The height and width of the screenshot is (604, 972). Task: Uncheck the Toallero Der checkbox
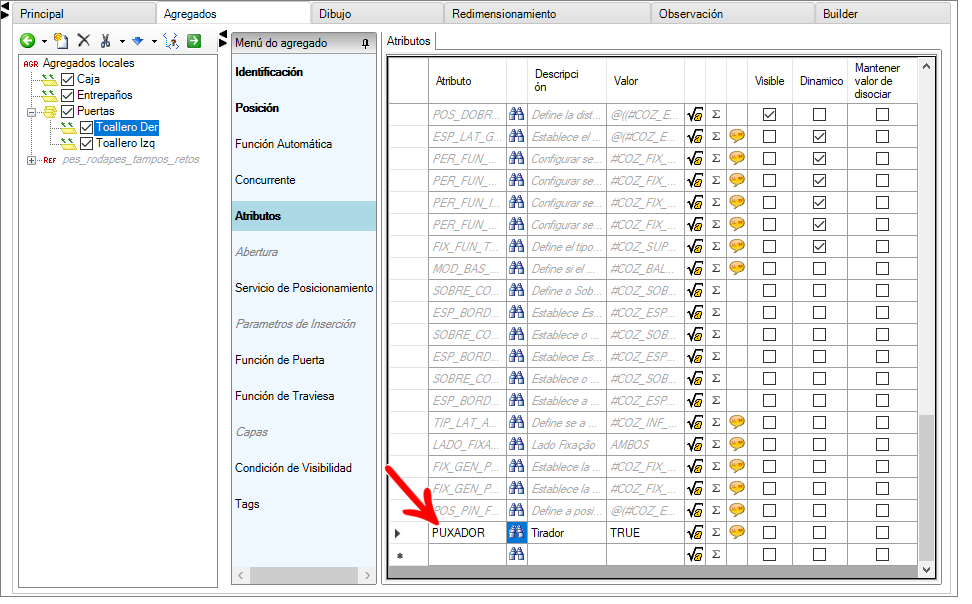click(x=87, y=127)
